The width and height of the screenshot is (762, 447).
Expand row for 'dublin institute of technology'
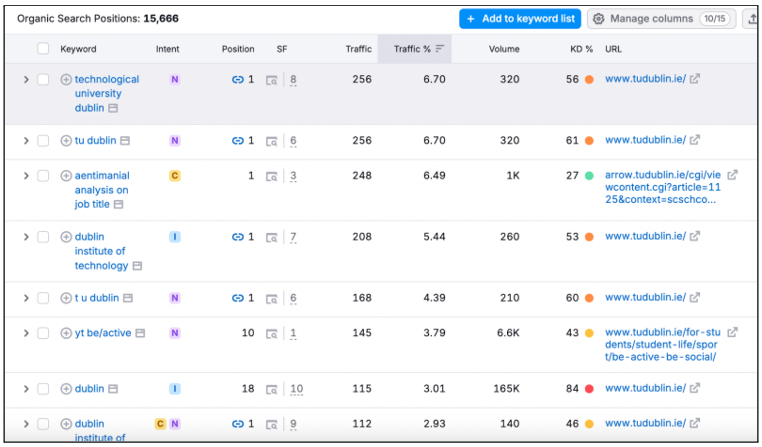click(26, 238)
